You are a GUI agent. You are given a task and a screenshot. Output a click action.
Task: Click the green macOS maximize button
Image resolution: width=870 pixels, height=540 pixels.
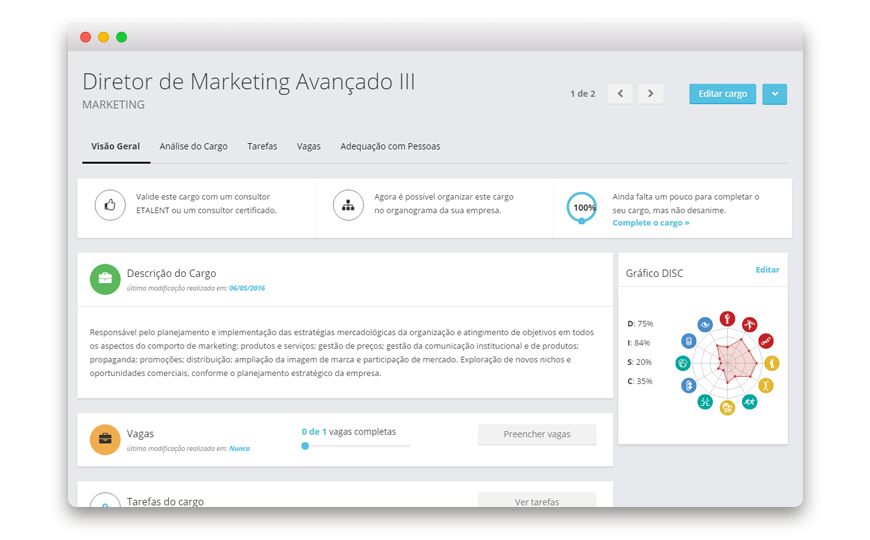point(122,37)
